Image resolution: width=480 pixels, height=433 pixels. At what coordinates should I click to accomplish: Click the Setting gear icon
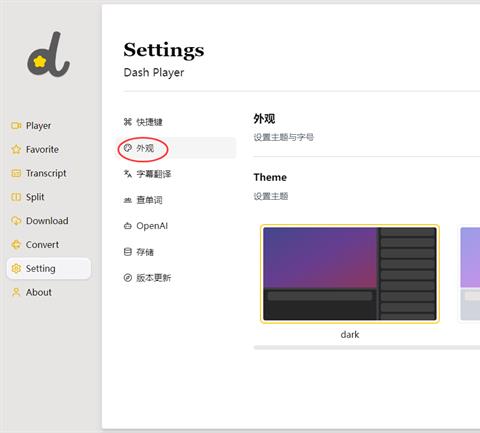pyautogui.click(x=16, y=268)
